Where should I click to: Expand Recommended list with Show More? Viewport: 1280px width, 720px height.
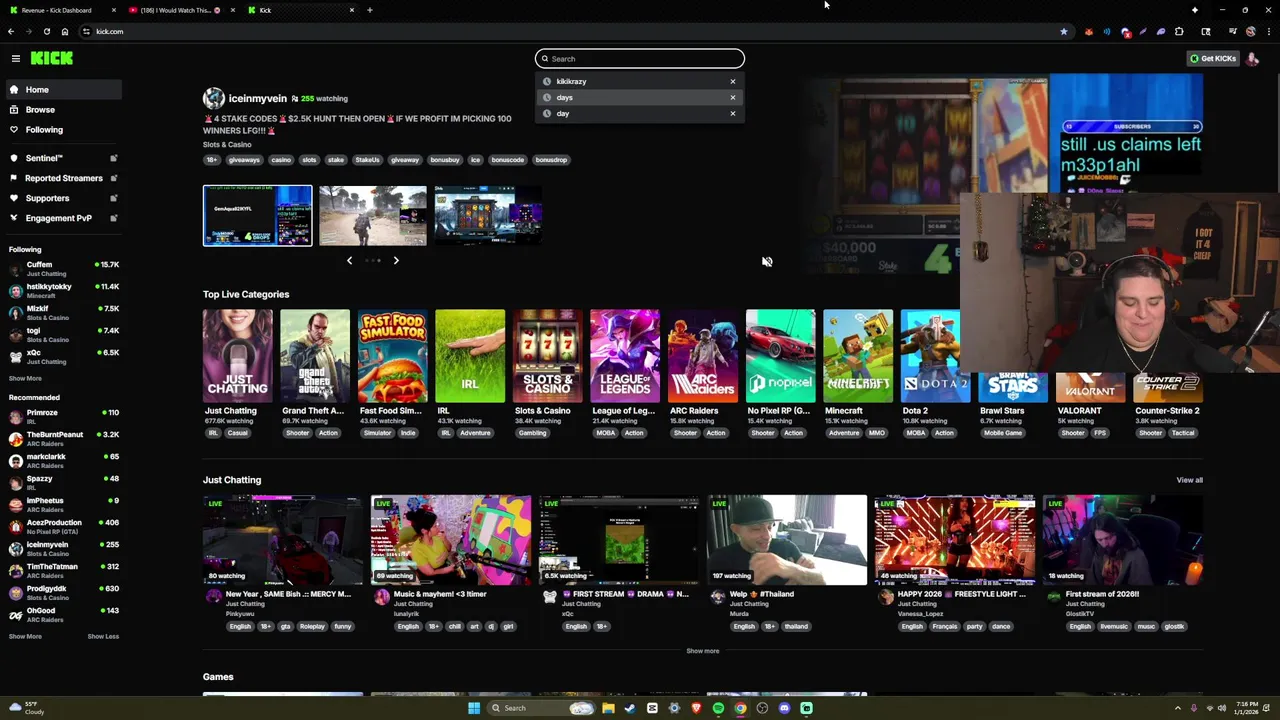(x=25, y=637)
